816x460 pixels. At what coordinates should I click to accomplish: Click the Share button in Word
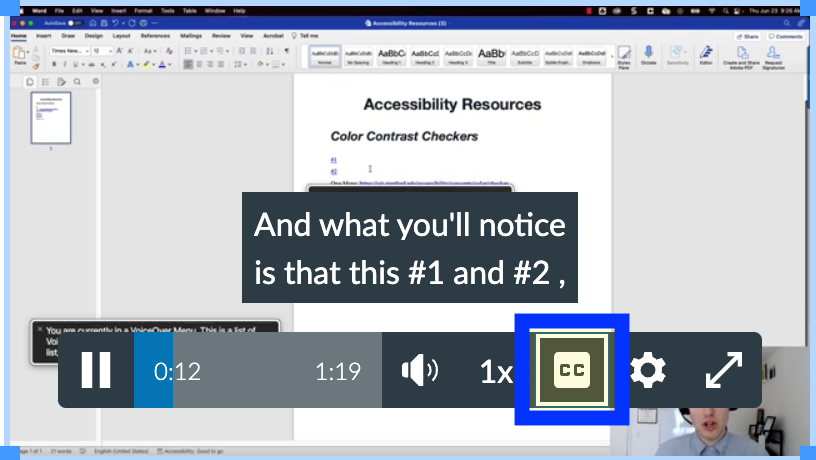tap(747, 36)
